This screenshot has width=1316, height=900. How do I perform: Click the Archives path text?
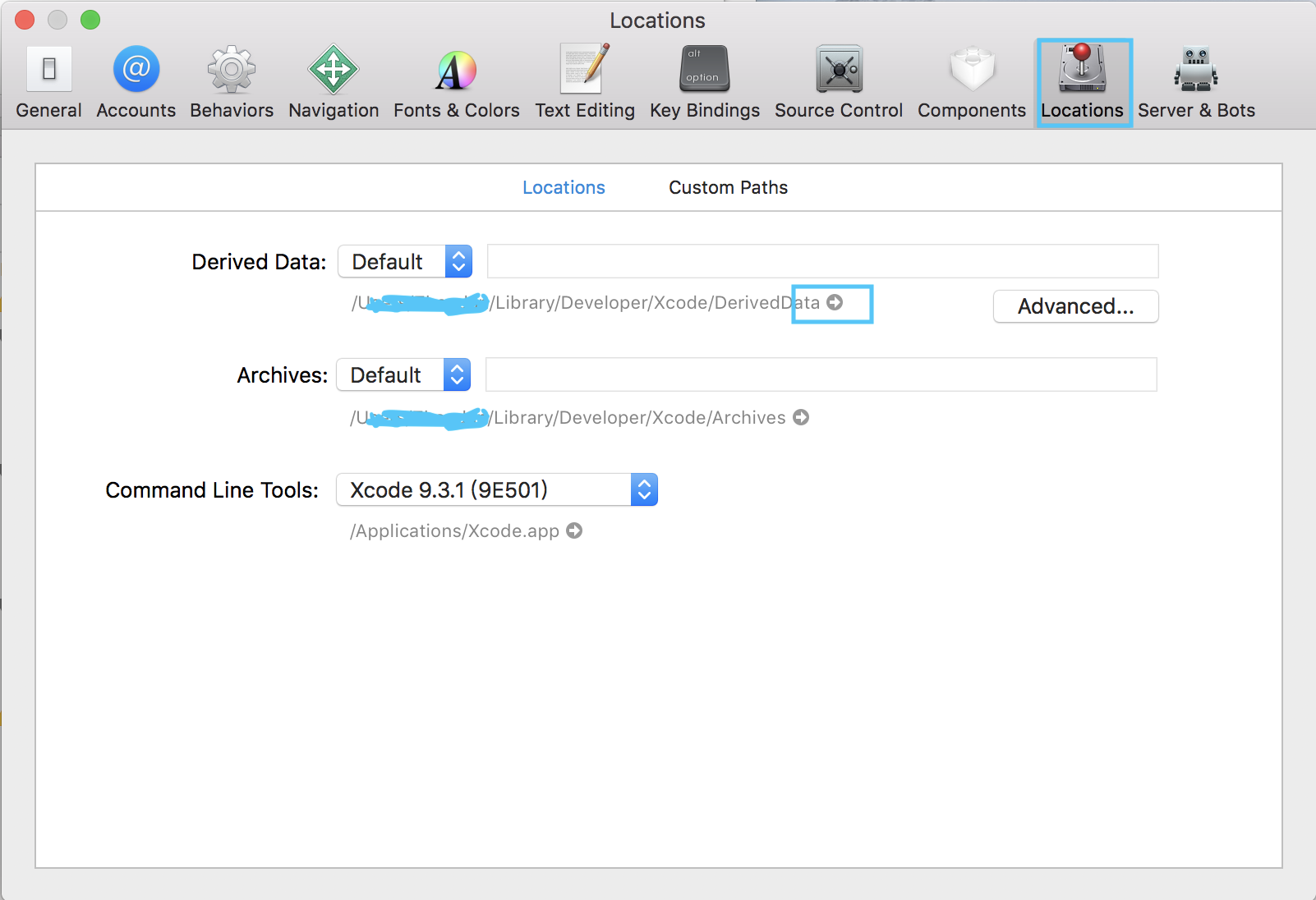click(568, 418)
